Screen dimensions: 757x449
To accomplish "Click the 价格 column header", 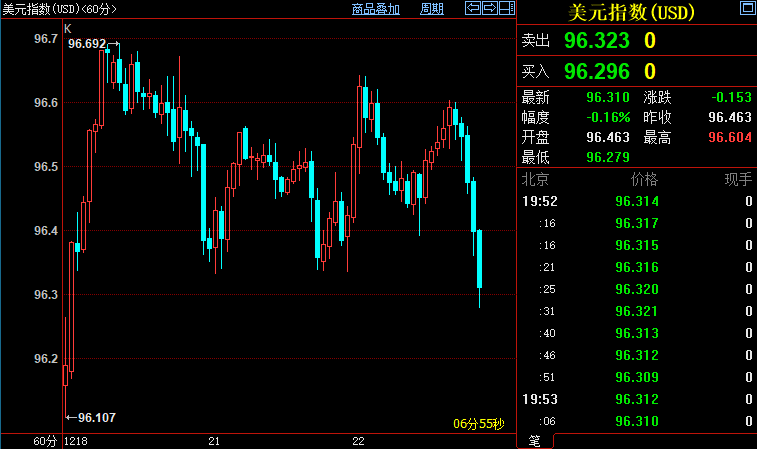I will click(644, 180).
